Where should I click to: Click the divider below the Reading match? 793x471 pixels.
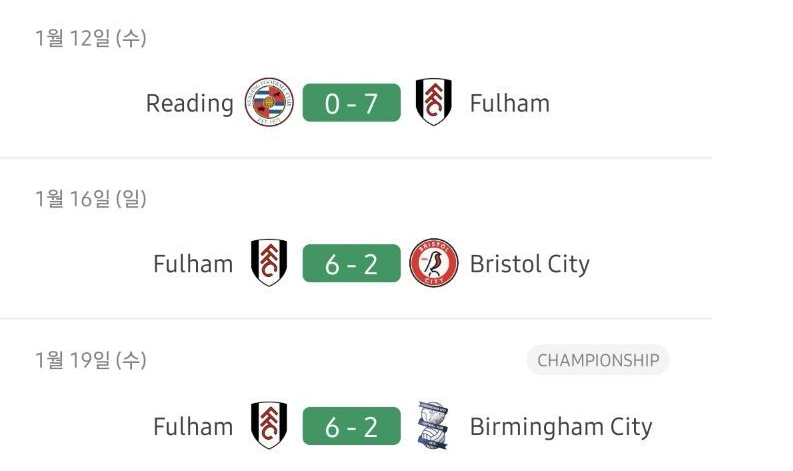(356, 158)
